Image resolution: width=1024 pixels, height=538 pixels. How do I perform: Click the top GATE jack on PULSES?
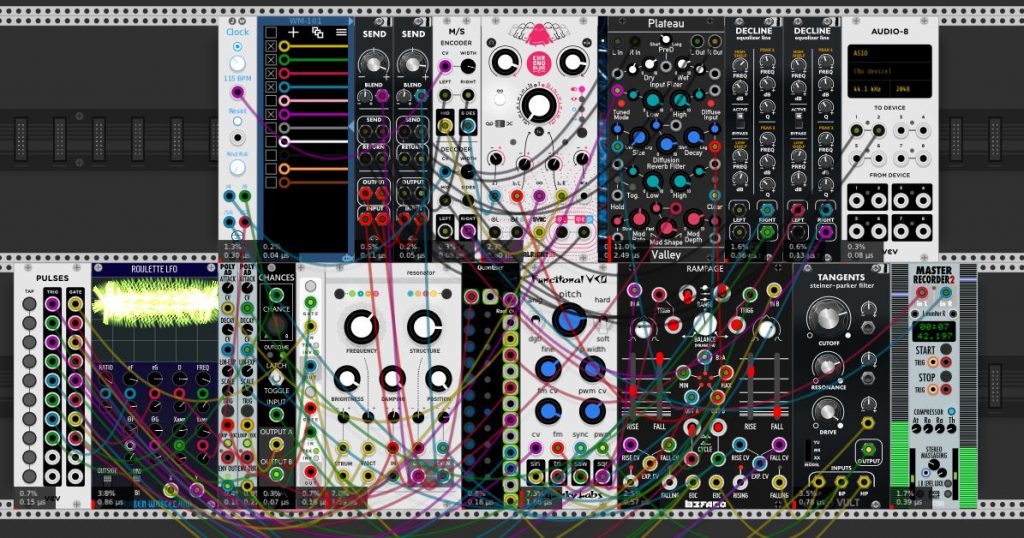(x=75, y=304)
